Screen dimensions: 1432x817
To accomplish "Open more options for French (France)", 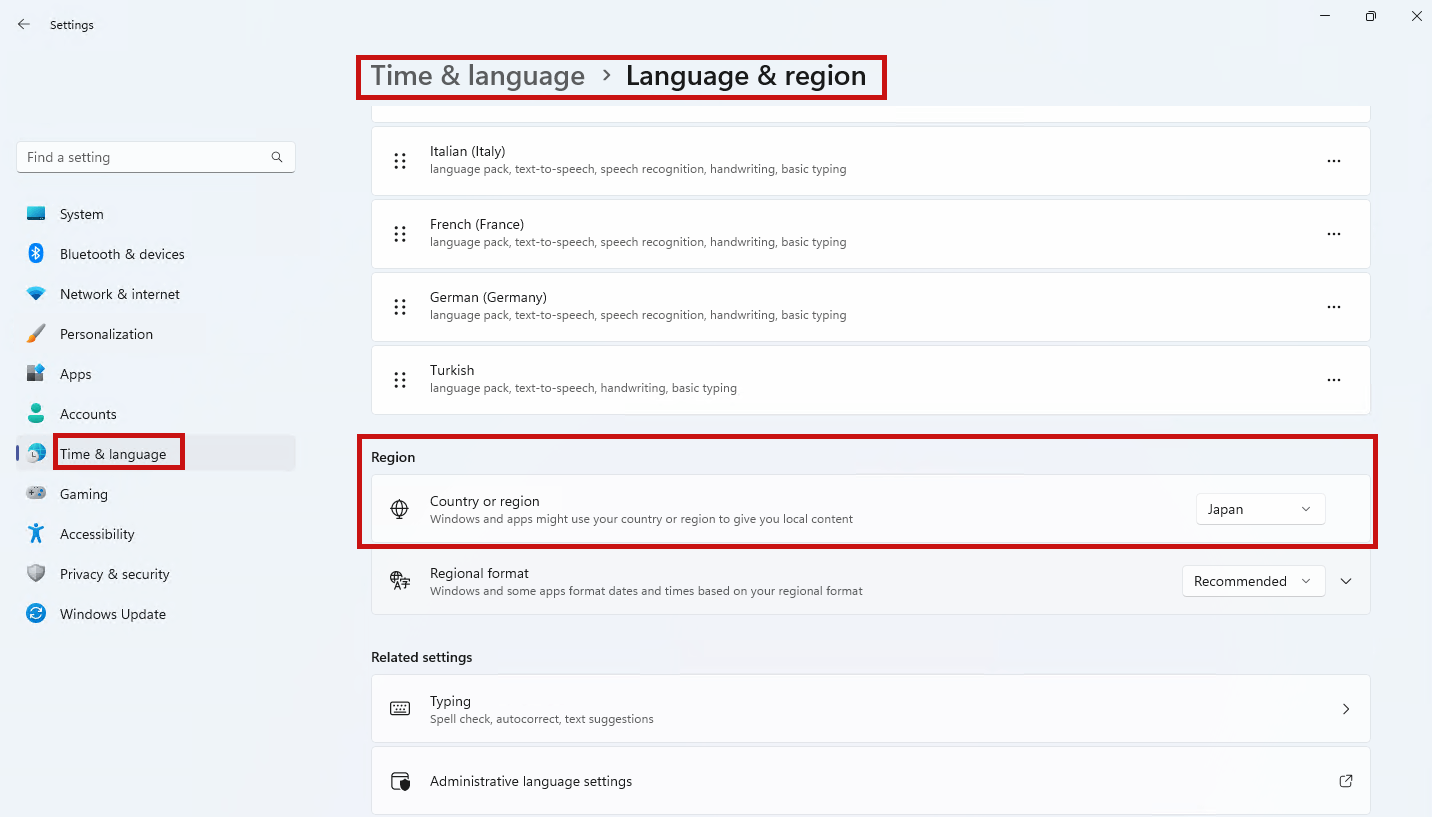I will pos(1334,234).
